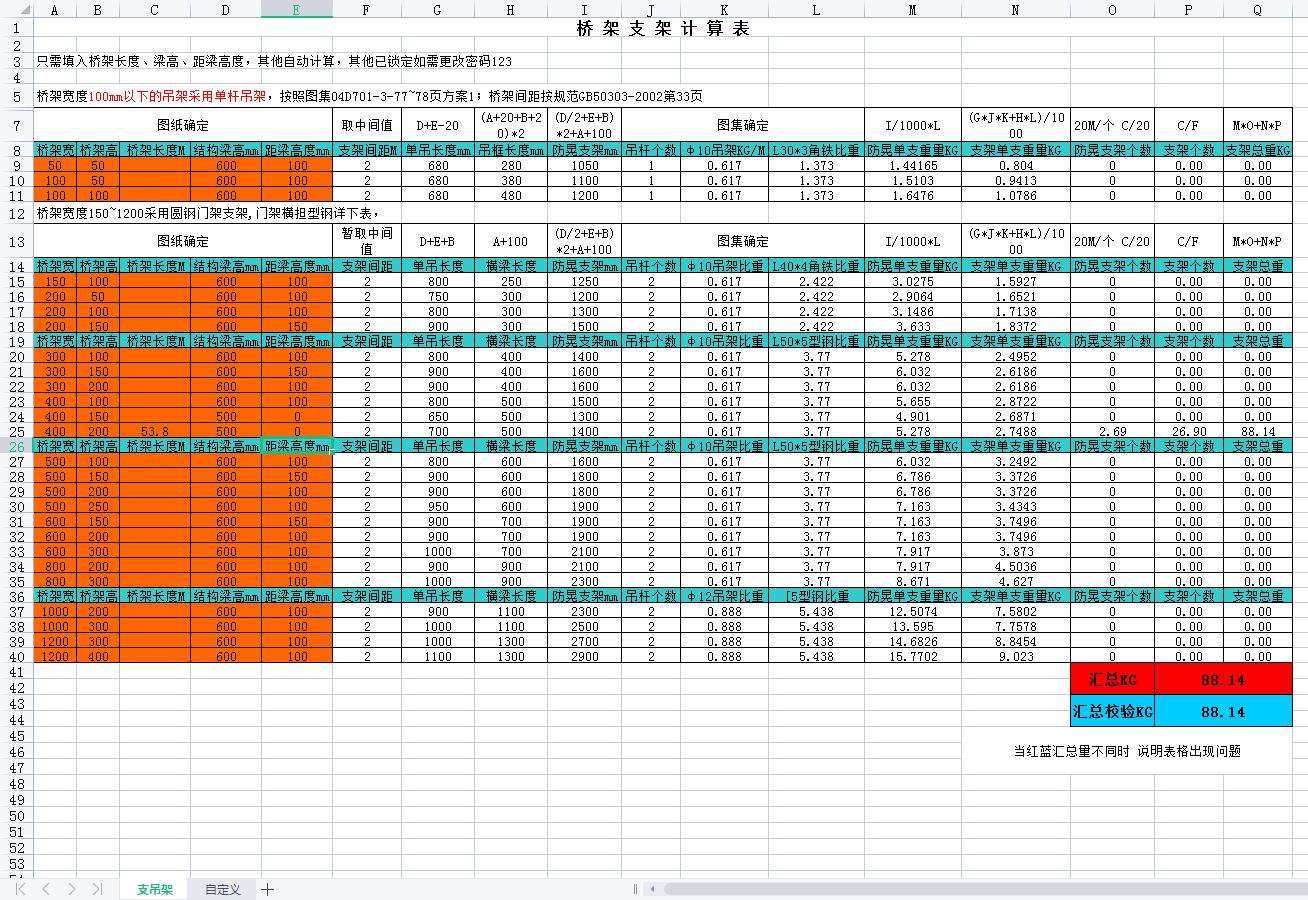Click the title cell 桥架支架计算表
Viewport: 1308px width, 900px height.
coord(662,29)
